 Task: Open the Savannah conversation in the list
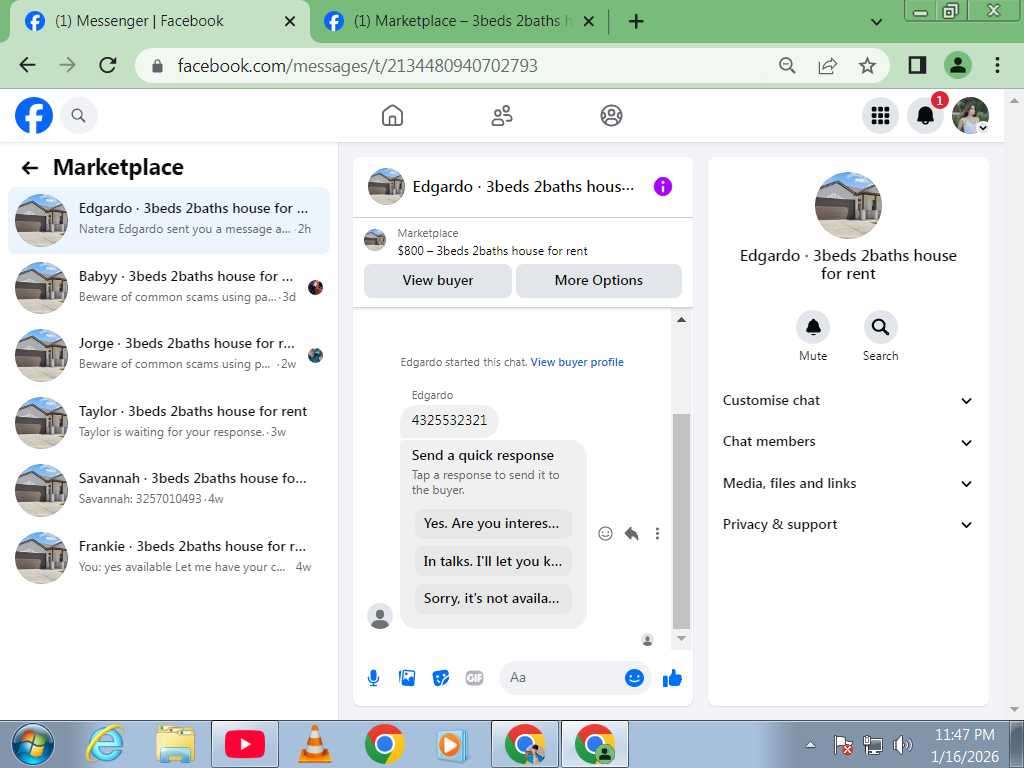point(168,490)
